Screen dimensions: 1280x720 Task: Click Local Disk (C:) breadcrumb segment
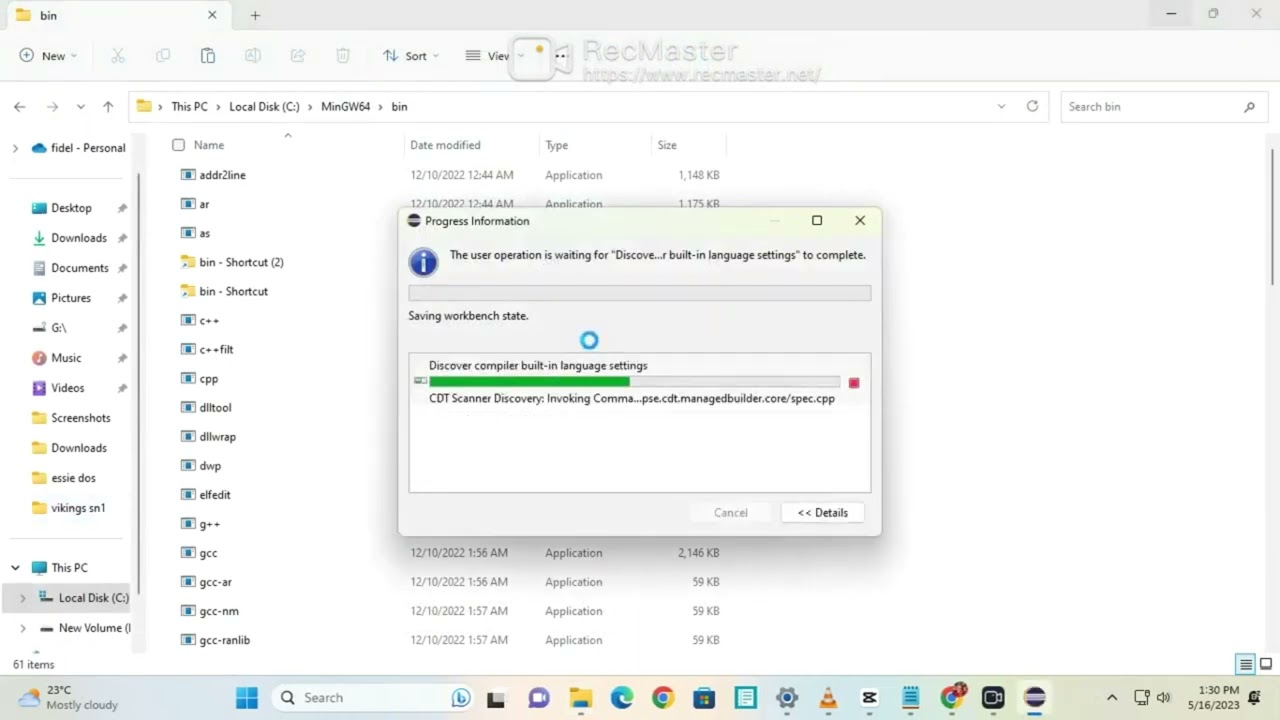(x=264, y=106)
